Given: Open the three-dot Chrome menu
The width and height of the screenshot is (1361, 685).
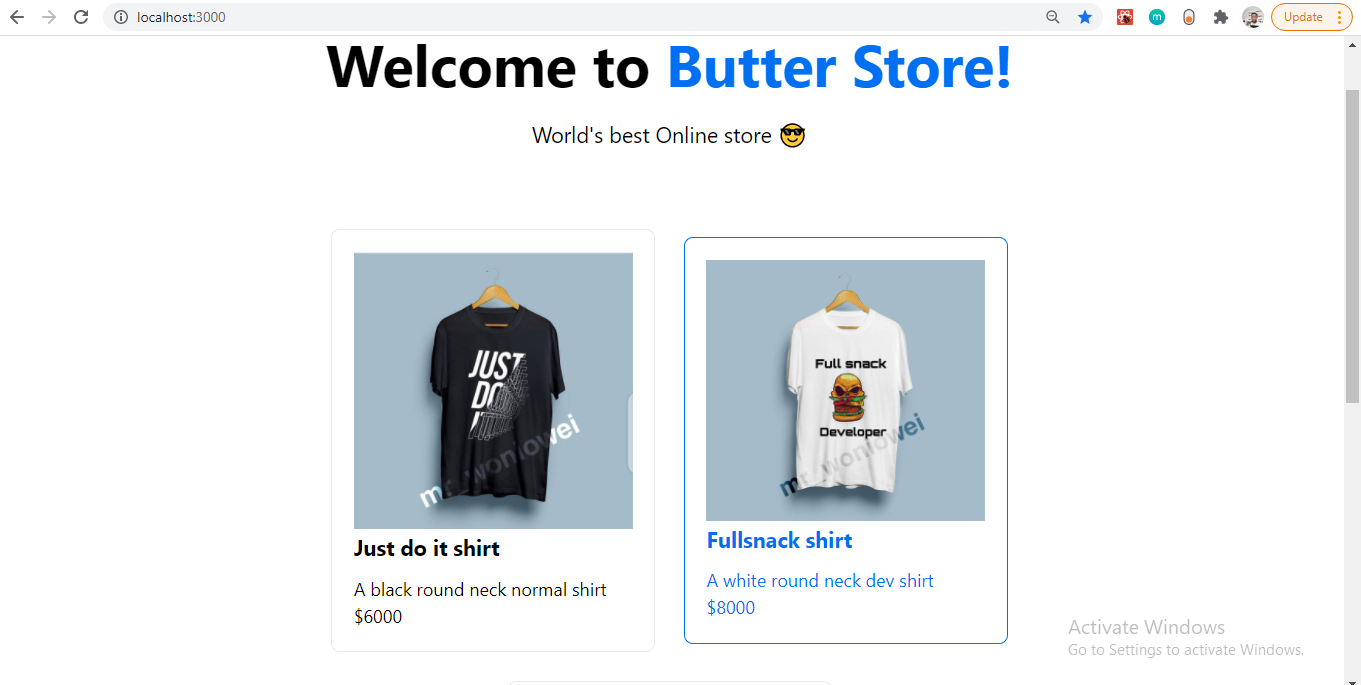Looking at the screenshot, I should point(1340,17).
